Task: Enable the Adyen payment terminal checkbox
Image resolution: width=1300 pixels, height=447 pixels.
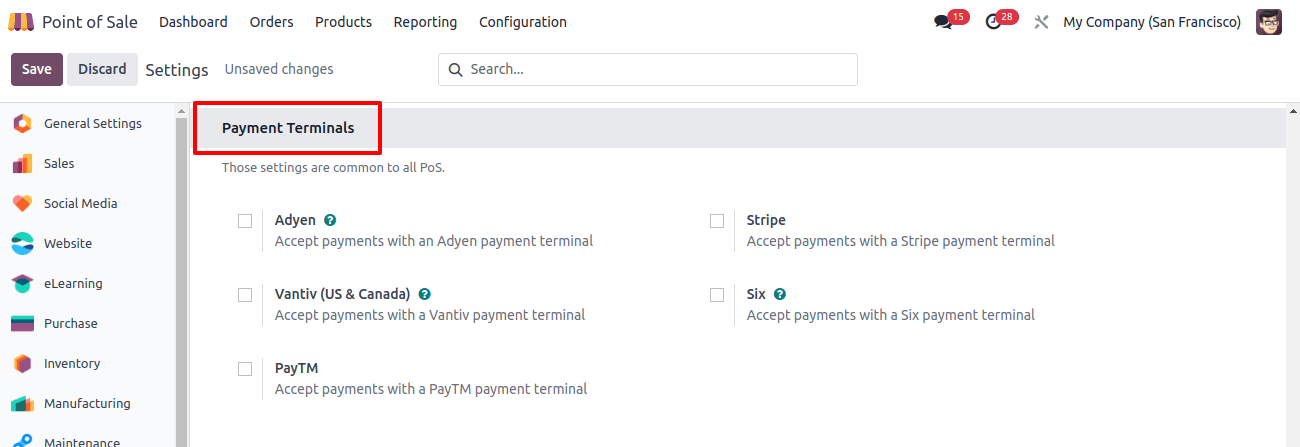Action: [245, 221]
